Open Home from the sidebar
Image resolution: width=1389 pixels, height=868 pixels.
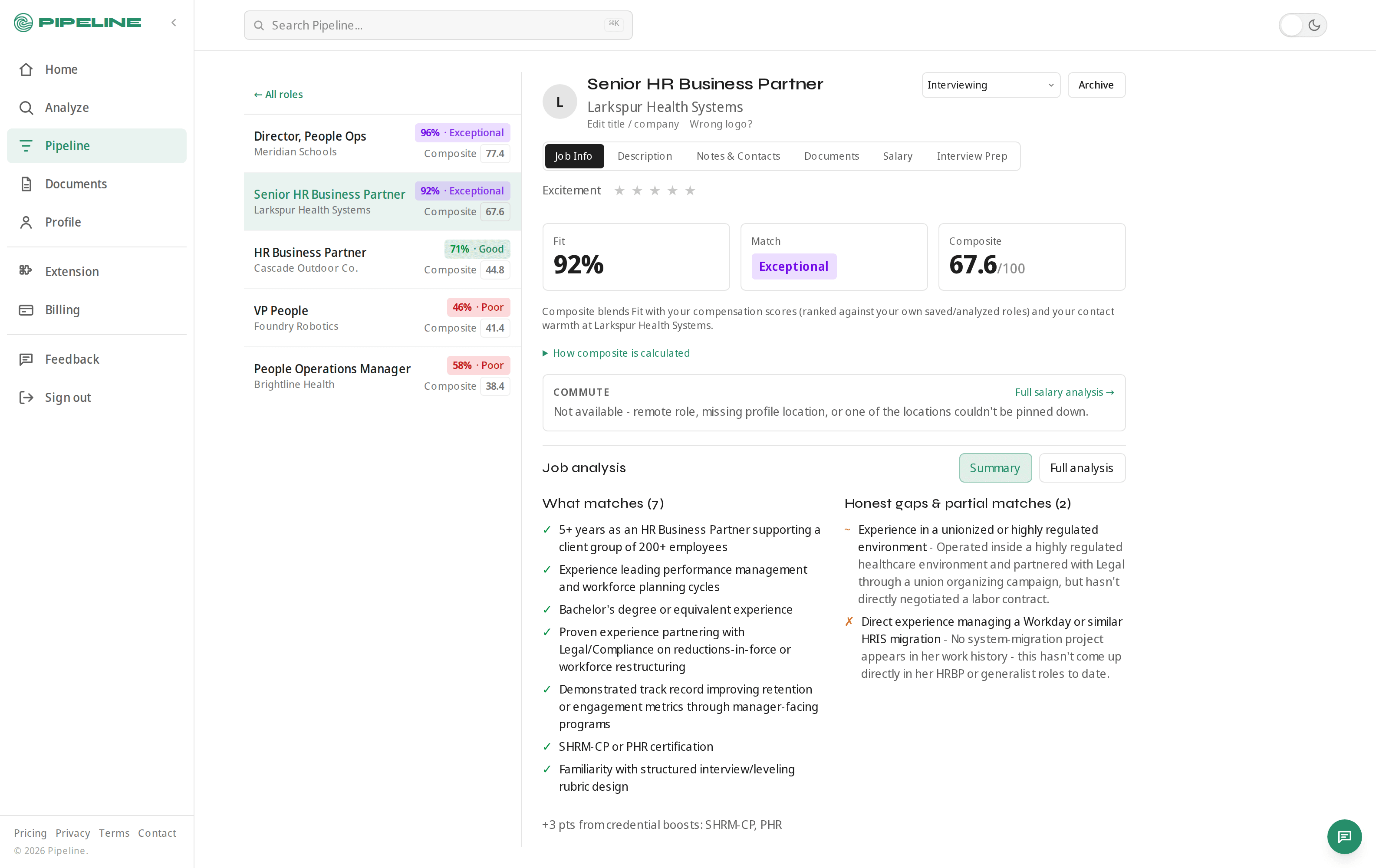tap(96, 69)
